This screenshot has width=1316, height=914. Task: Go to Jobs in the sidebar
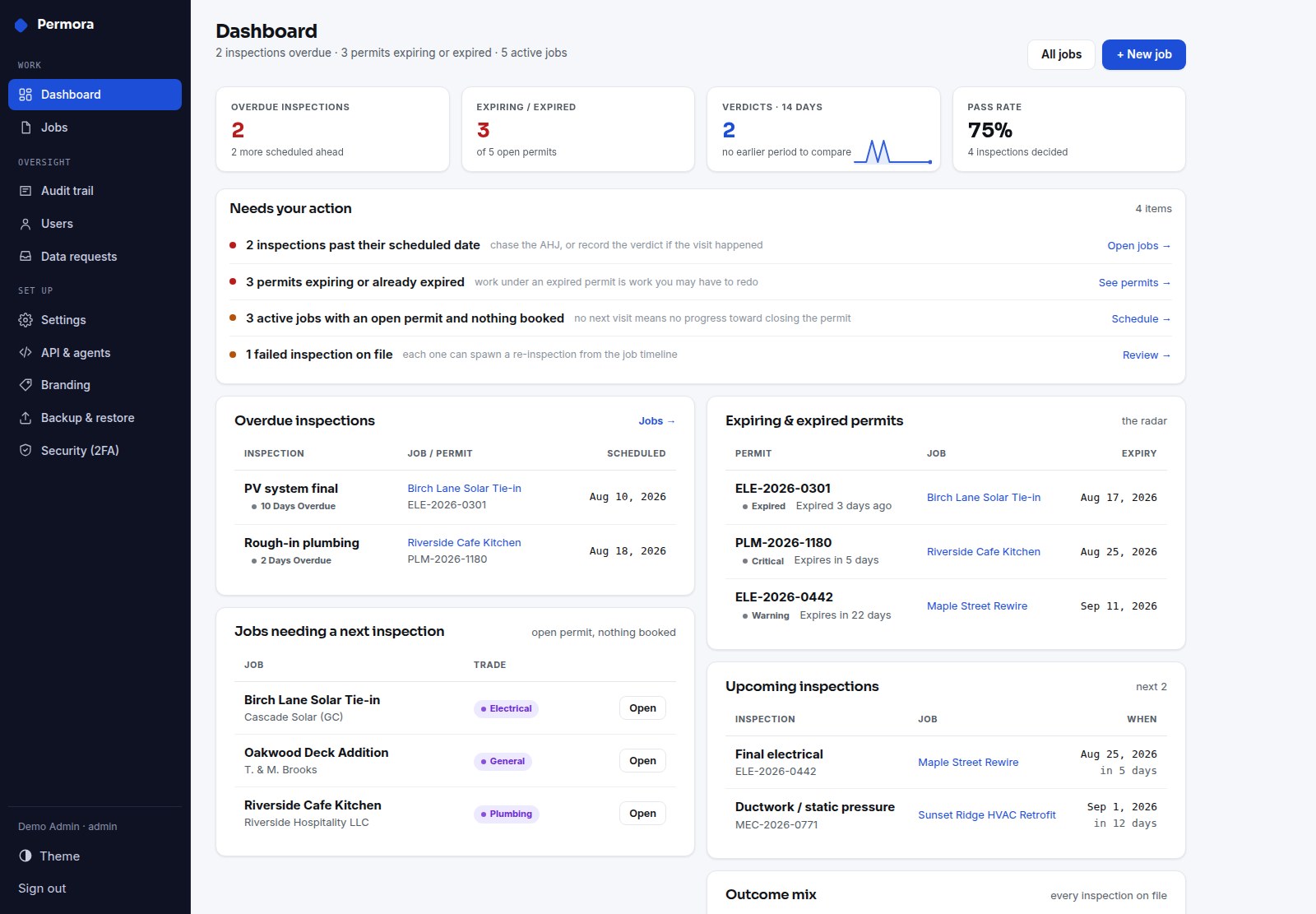click(x=95, y=128)
